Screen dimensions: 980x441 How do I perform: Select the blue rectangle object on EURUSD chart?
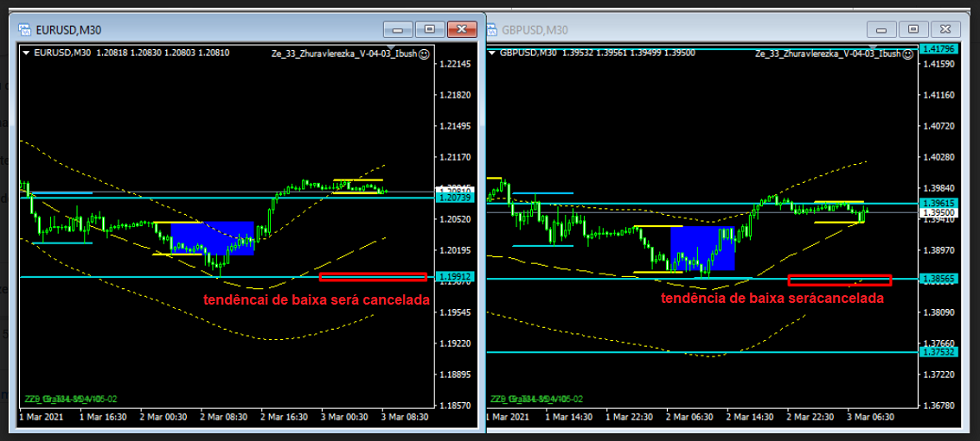212,238
